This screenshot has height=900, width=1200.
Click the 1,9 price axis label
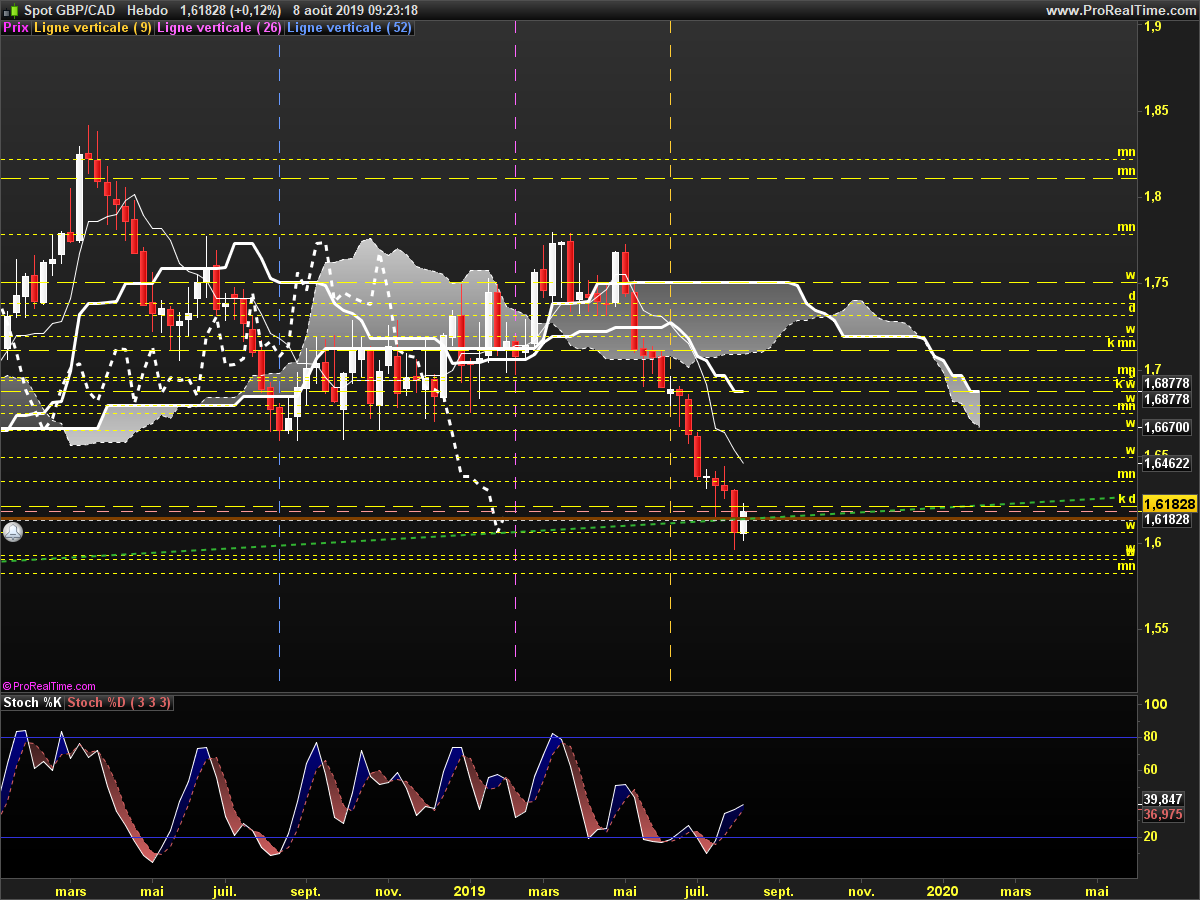[x=1152, y=27]
